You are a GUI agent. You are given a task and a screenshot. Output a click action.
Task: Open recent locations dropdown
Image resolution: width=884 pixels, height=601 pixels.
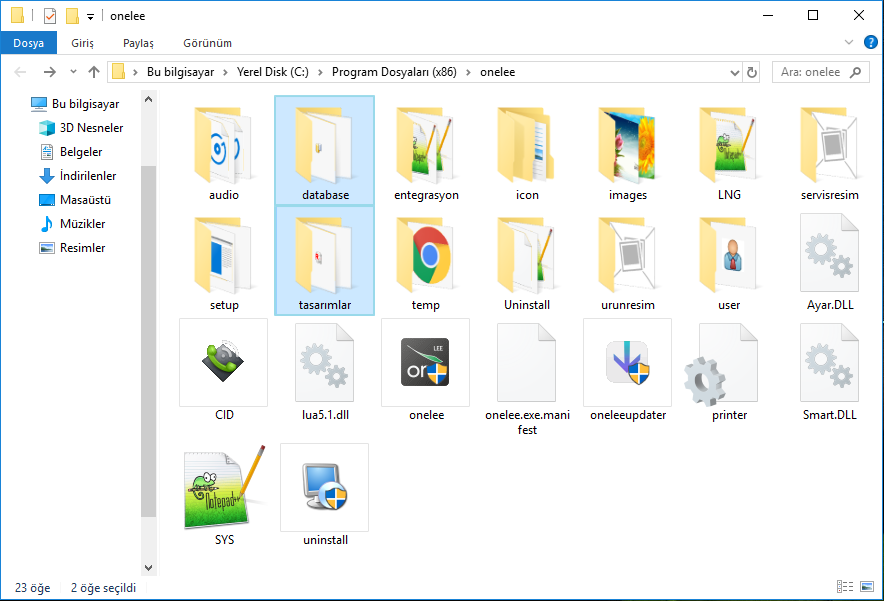73,72
